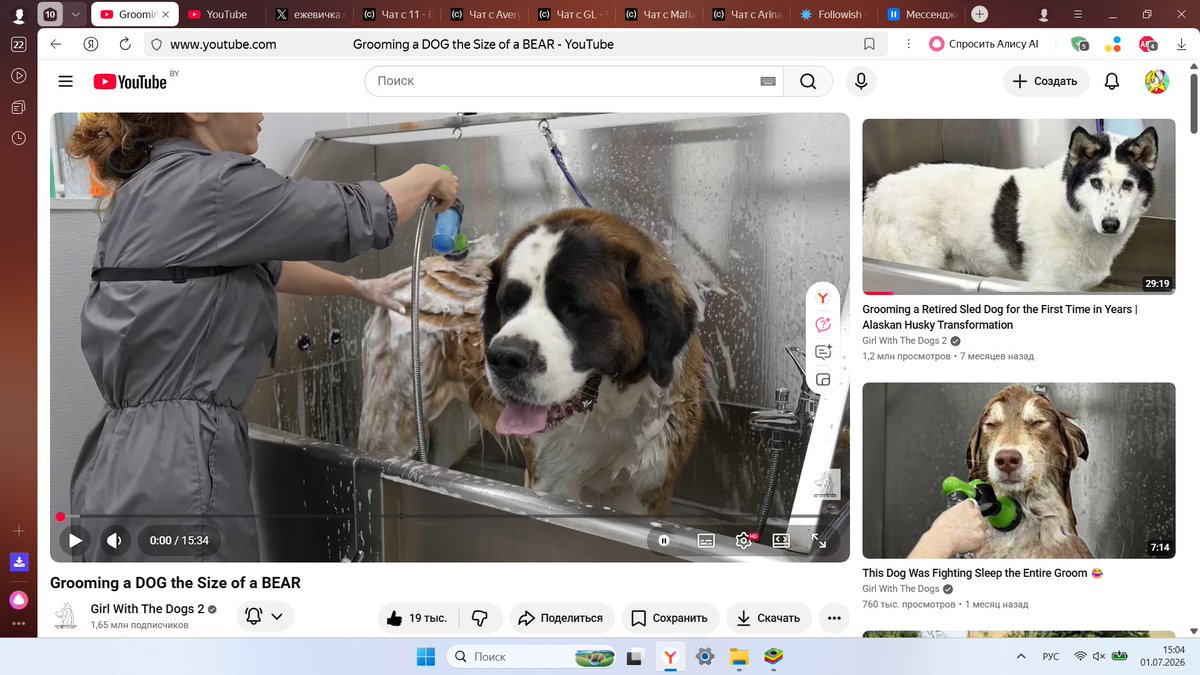Toggle subtitles in the video player
Image resolution: width=1200 pixels, height=675 pixels.
[706, 540]
